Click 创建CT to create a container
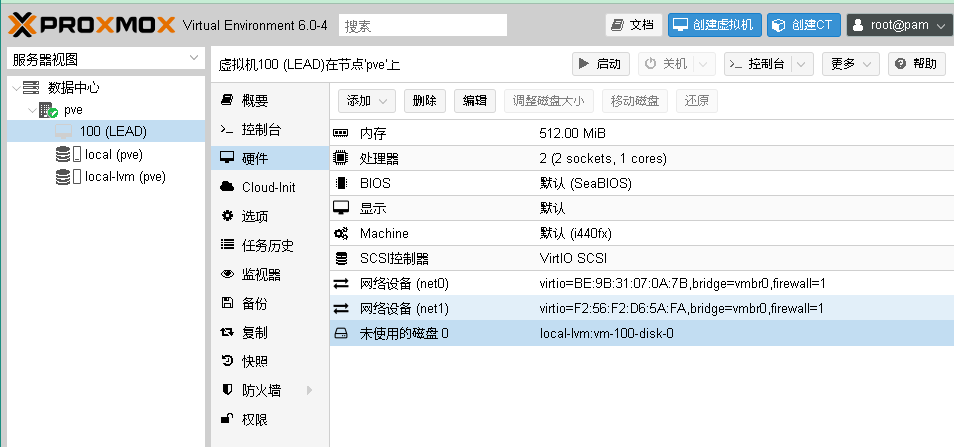Viewport: 954px width, 447px height. [x=804, y=25]
